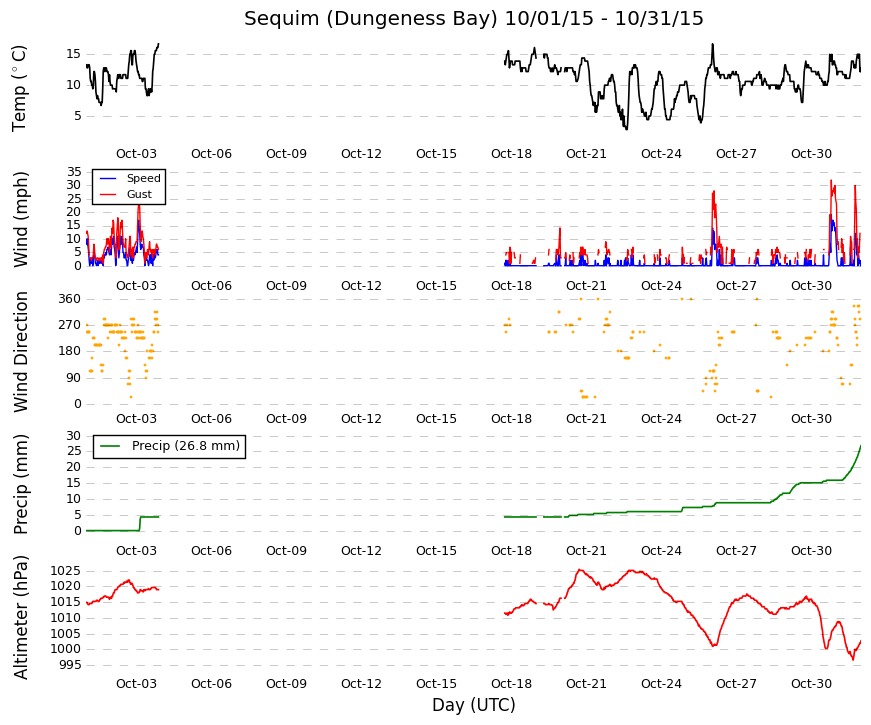
Task: Click the Precip (mm) axis label
Action: (x=20, y=484)
